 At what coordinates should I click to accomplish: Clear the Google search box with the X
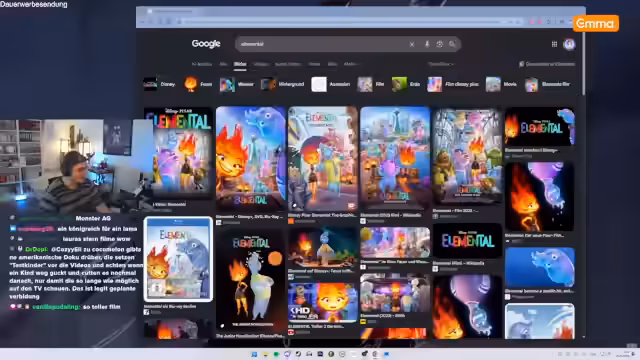point(412,44)
